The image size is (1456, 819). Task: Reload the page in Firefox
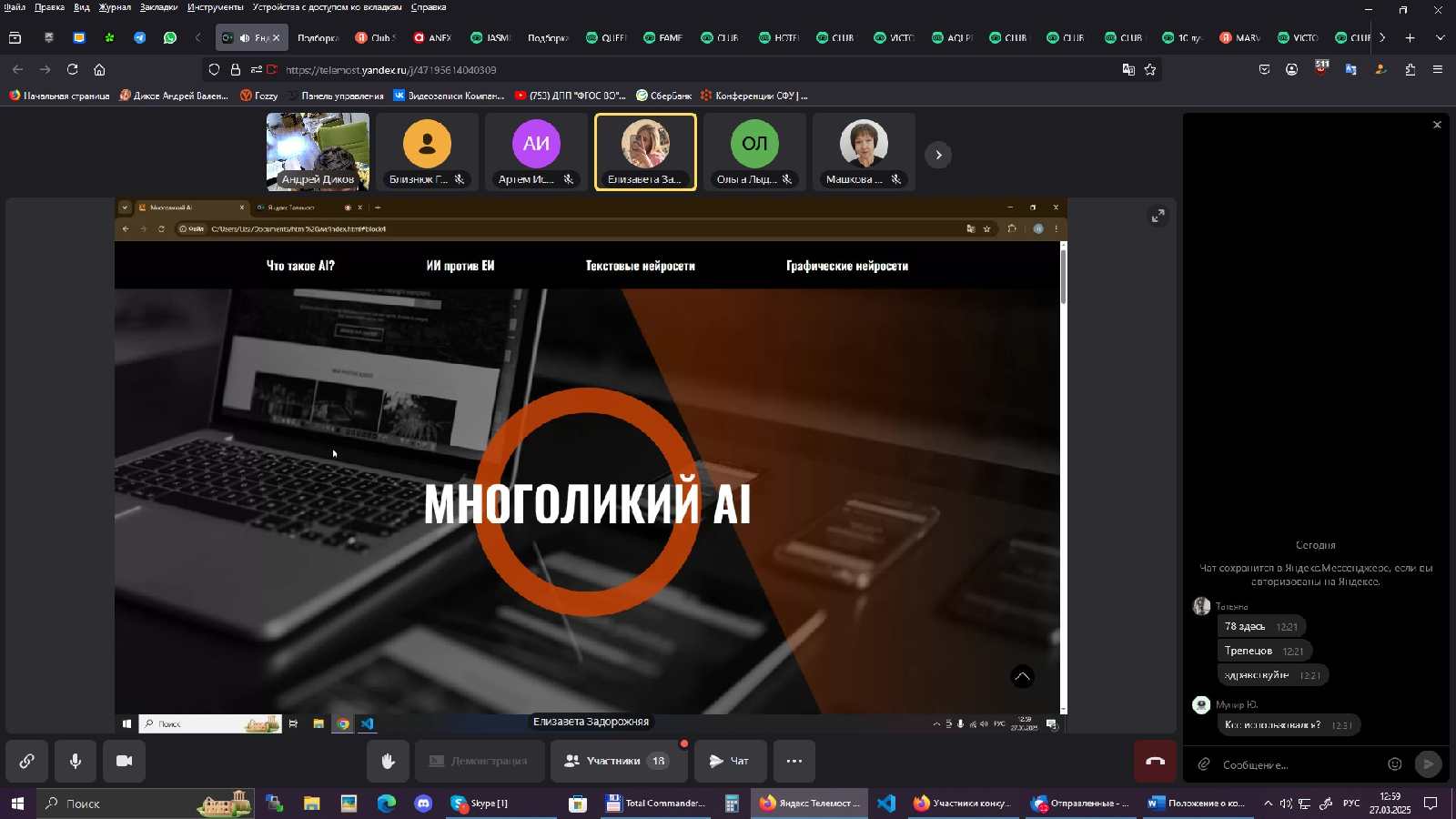pos(71,69)
